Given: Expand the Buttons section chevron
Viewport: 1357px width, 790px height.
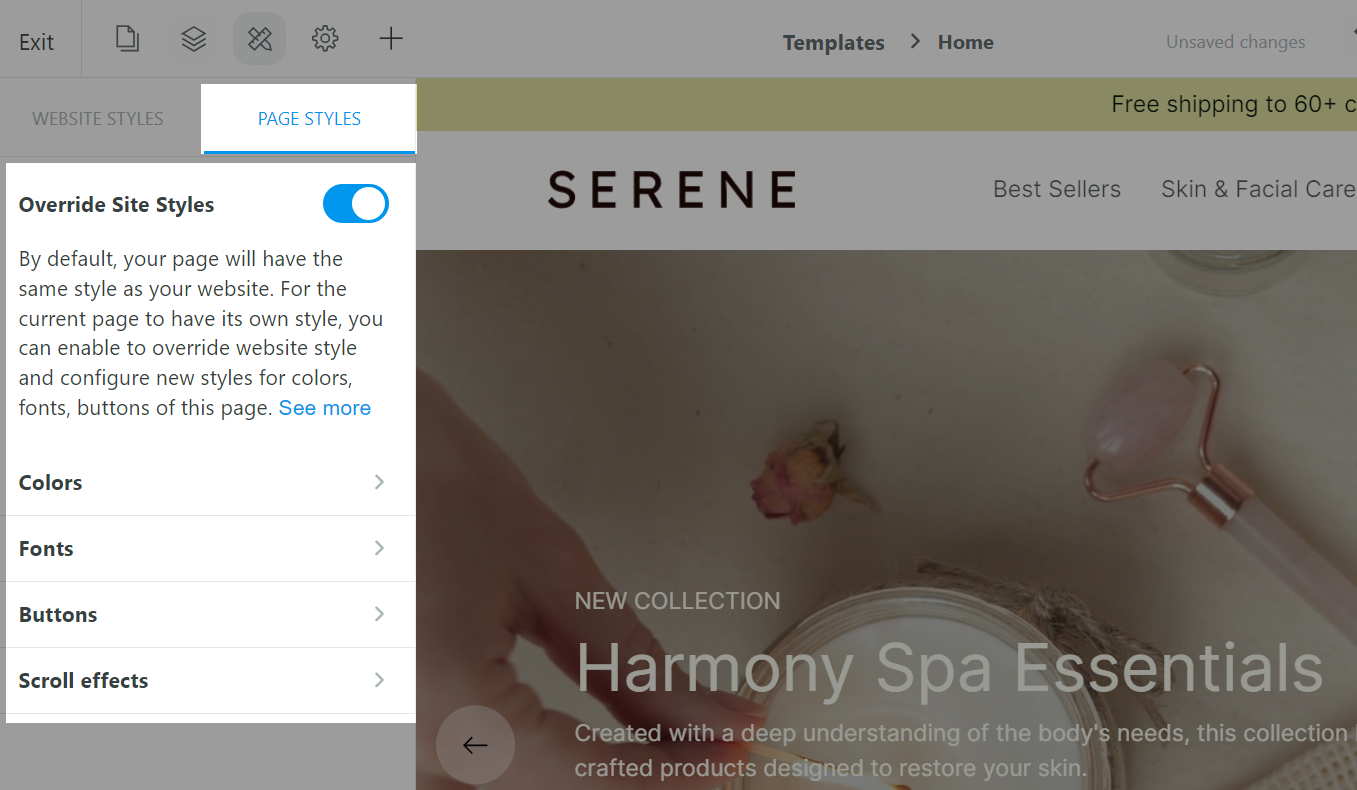Looking at the screenshot, I should tap(379, 614).
